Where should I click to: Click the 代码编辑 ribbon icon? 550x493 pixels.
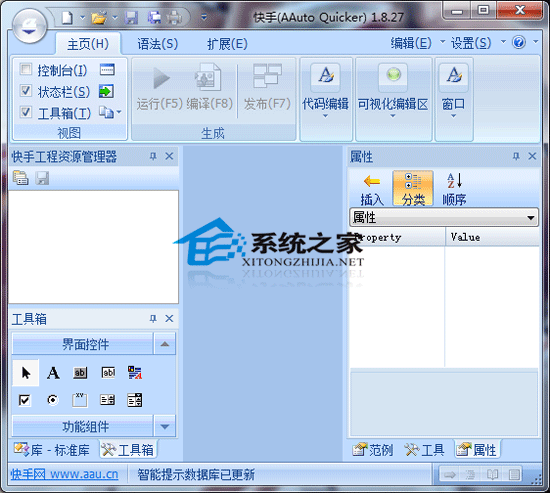326,75
